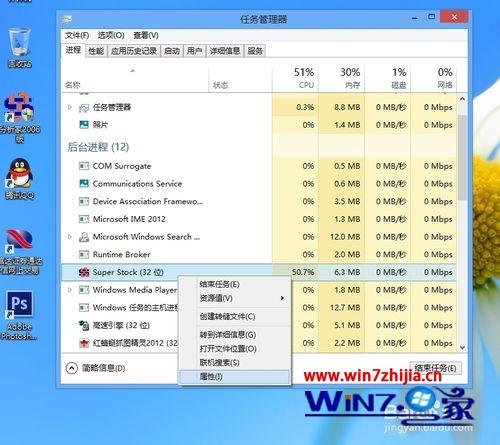
Task: Click the Windows 任务的主机进程 icon
Action: coord(84,308)
